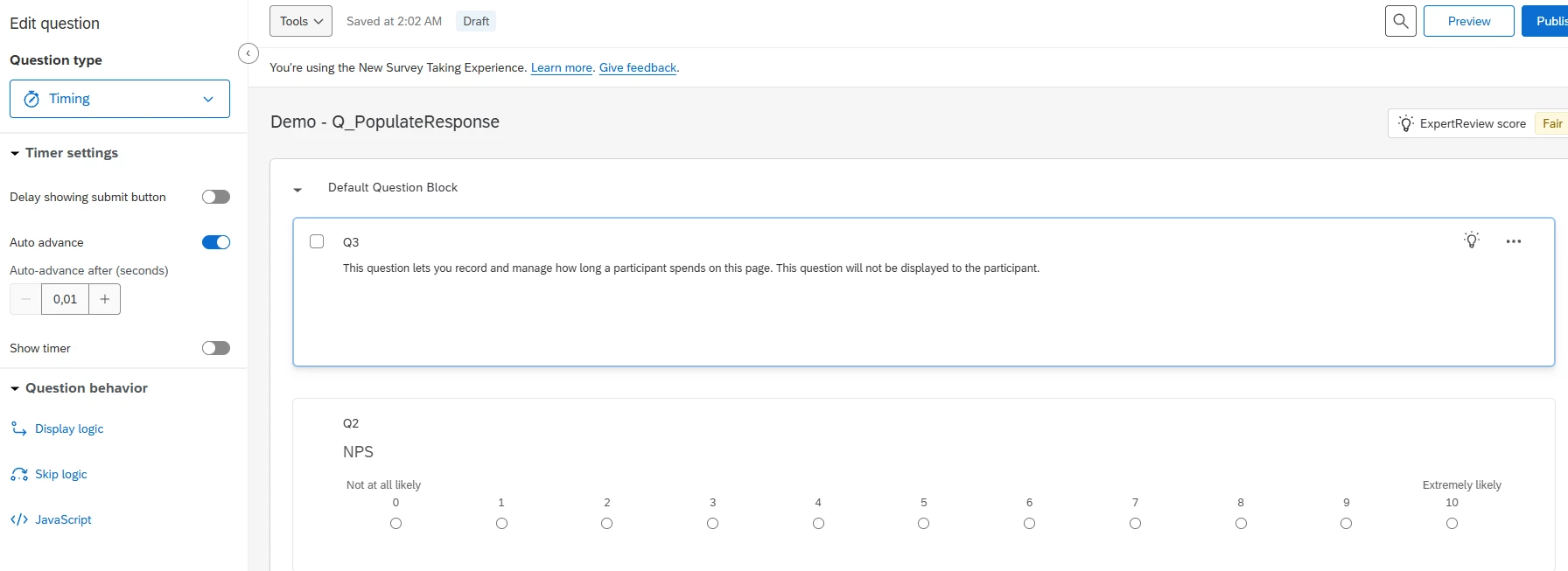Open the JavaScript editor link

pos(63,519)
